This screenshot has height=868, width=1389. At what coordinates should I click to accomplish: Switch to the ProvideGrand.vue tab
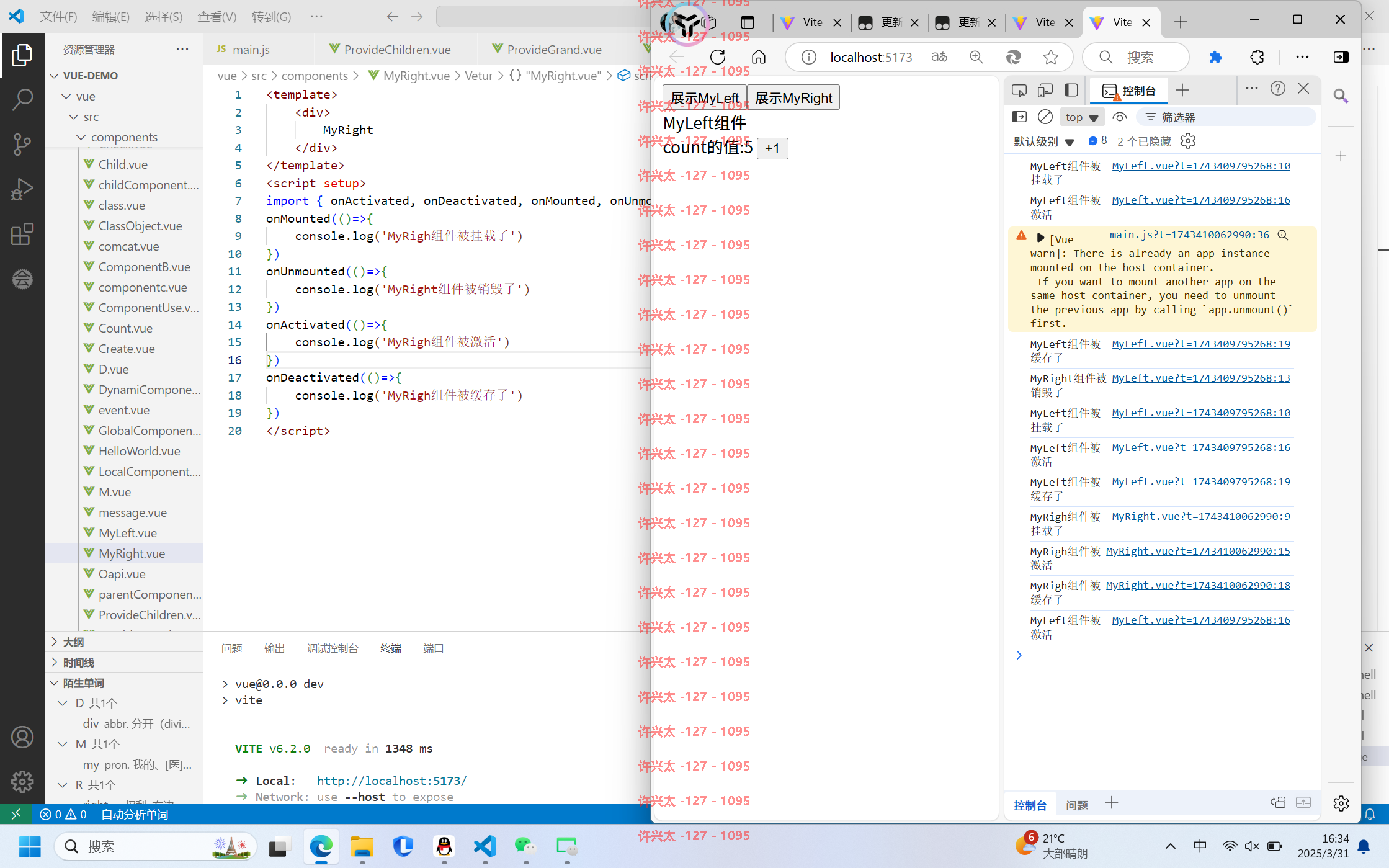(x=555, y=50)
